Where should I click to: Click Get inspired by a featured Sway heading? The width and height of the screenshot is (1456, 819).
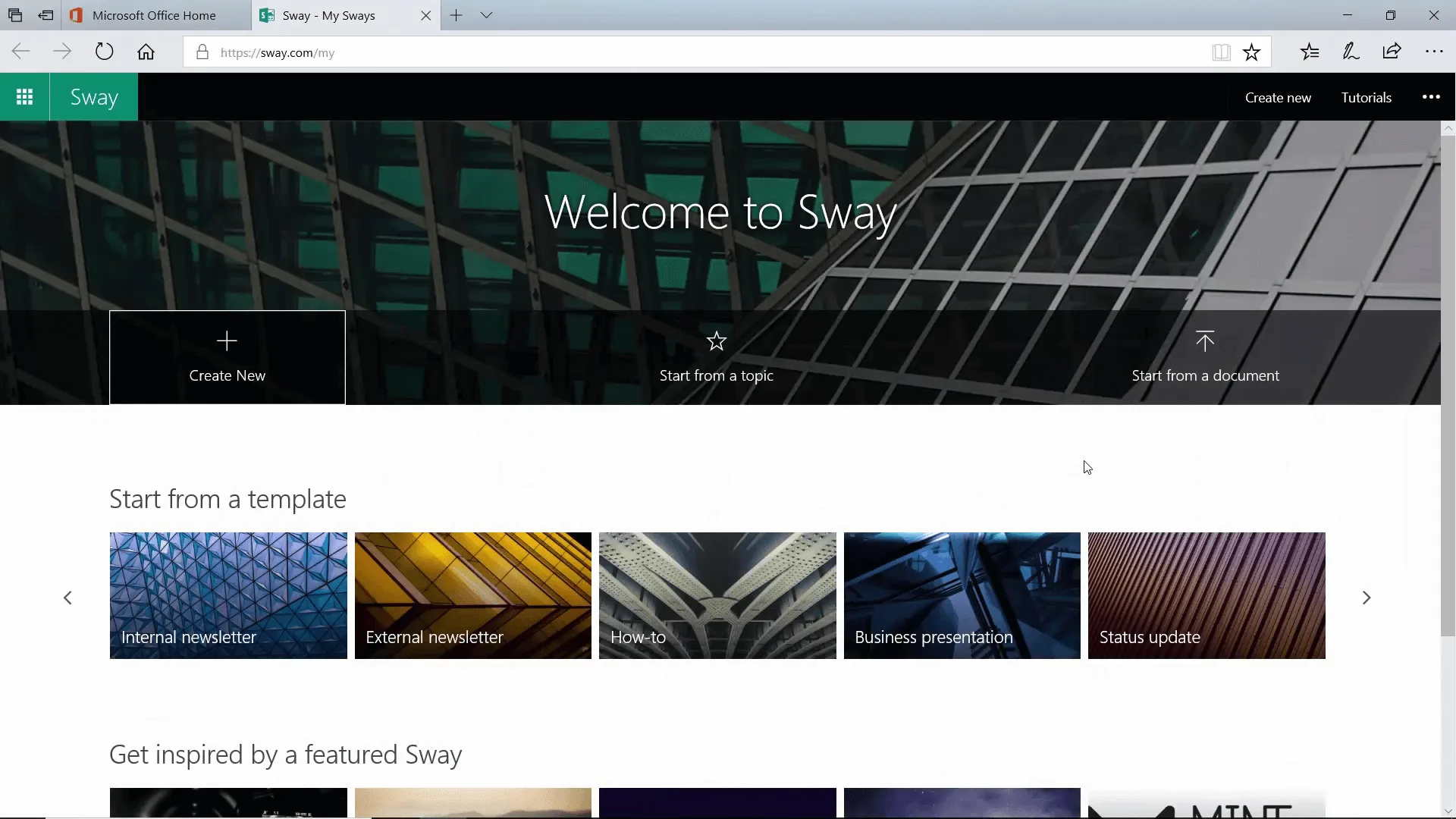pyautogui.click(x=286, y=755)
